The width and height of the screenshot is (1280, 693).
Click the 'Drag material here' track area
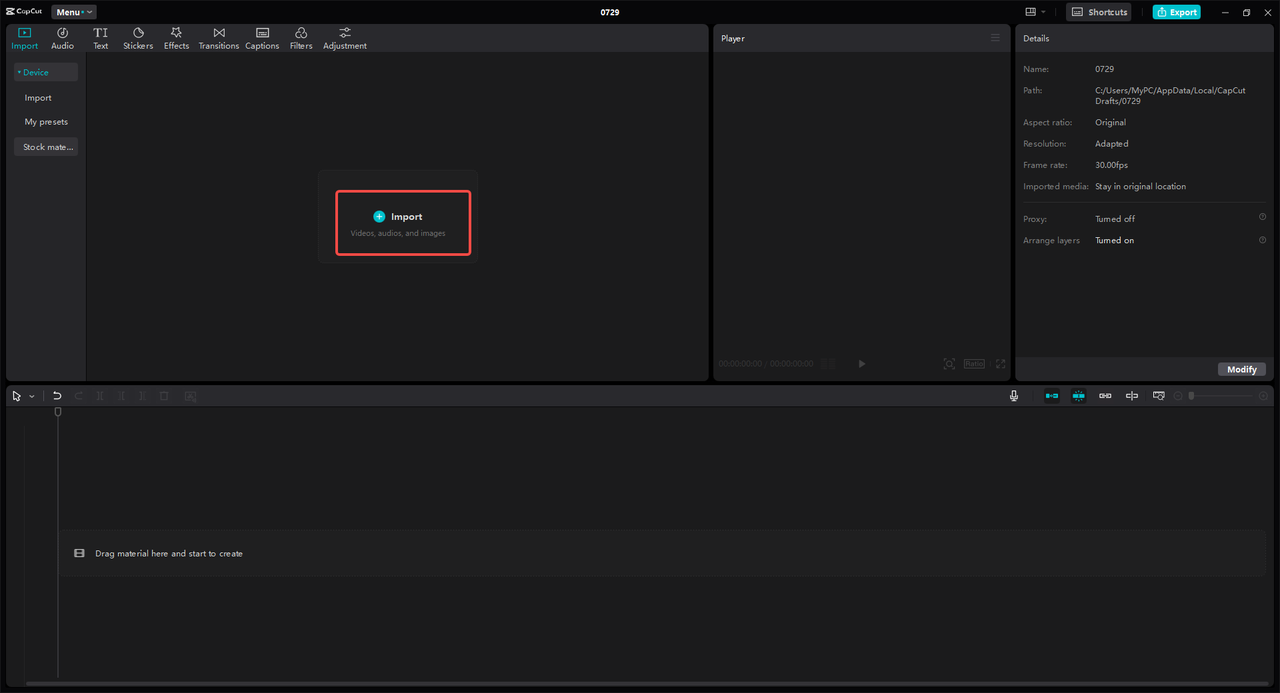662,553
